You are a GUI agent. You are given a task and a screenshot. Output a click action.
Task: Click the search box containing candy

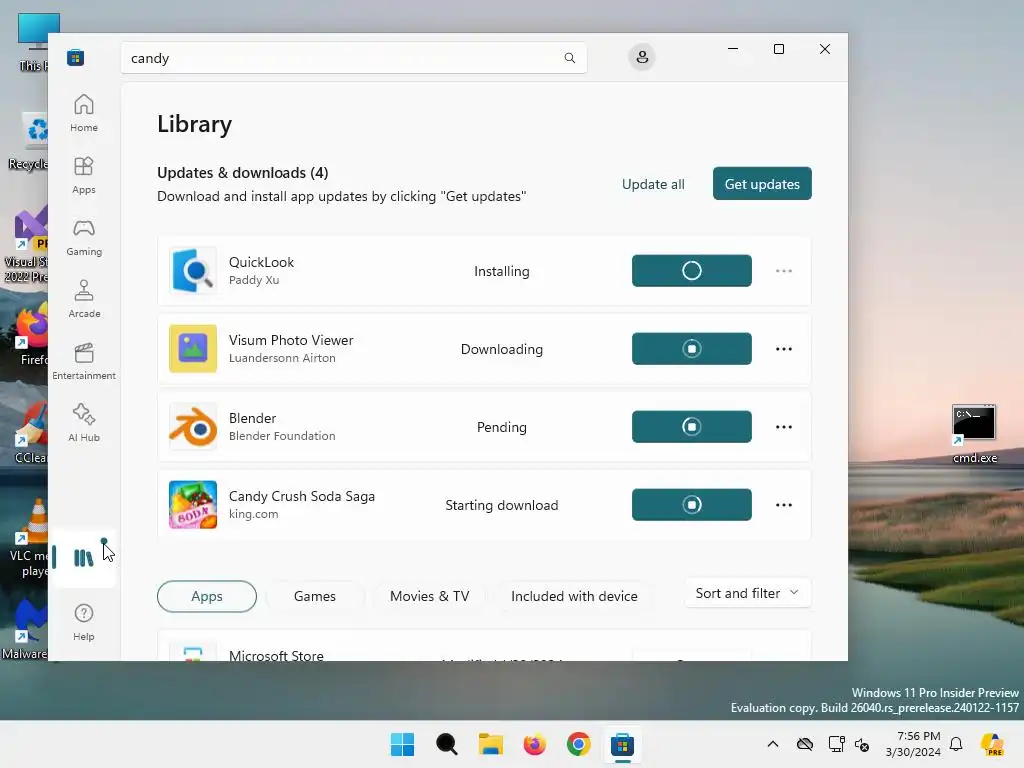(353, 58)
